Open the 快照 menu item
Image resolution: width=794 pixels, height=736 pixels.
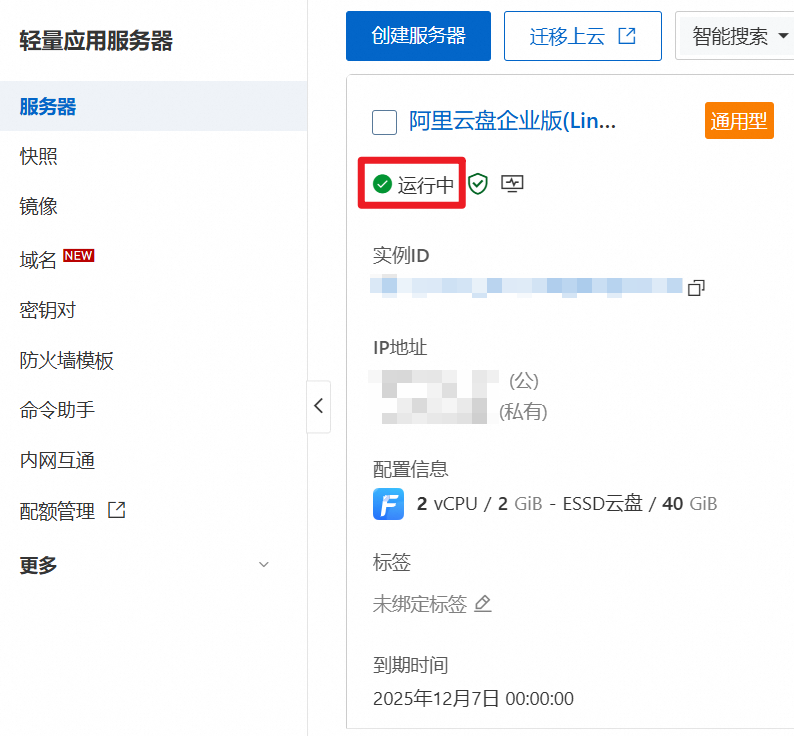click(x=39, y=157)
